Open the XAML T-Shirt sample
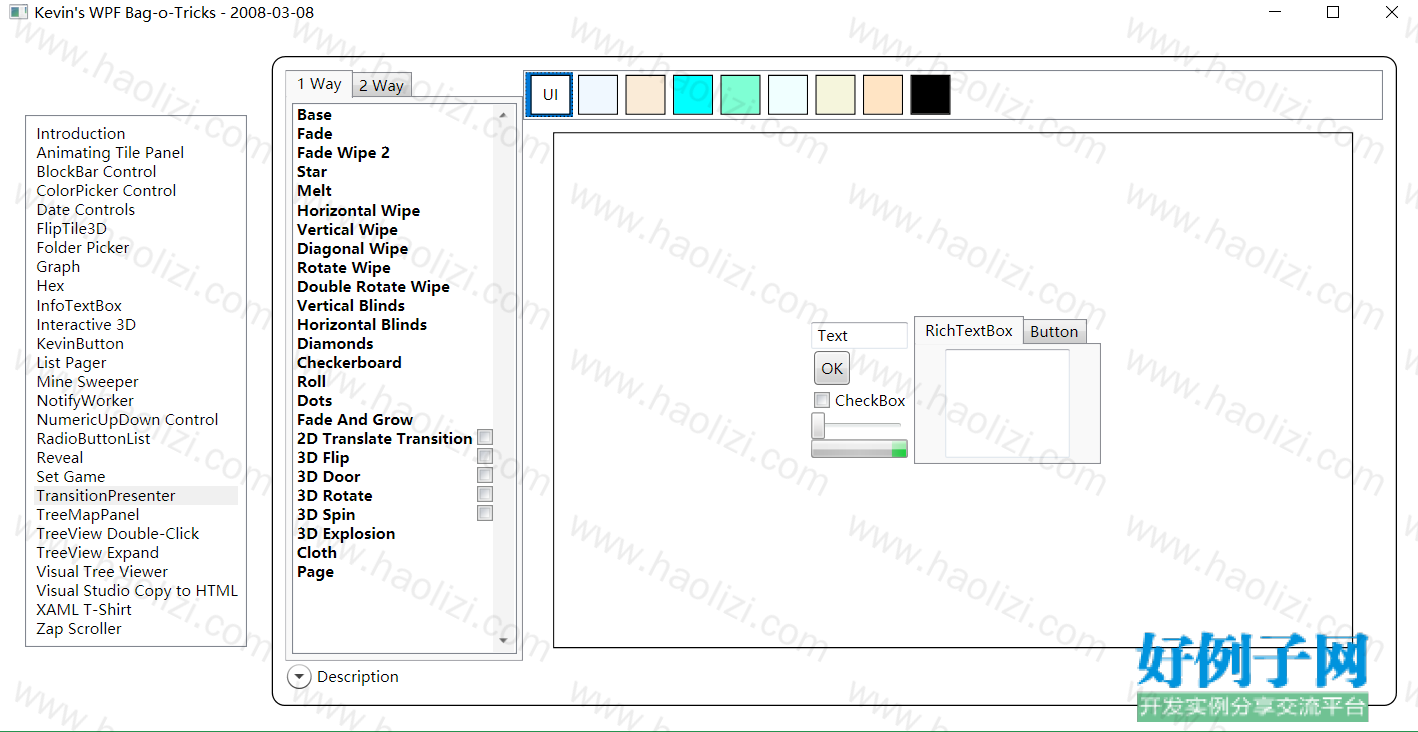 point(84,610)
